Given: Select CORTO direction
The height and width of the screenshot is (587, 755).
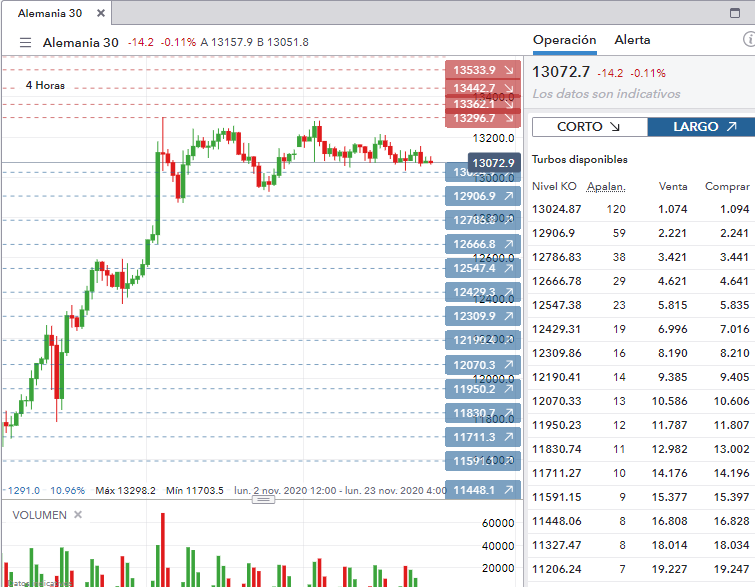Looking at the screenshot, I should [589, 127].
